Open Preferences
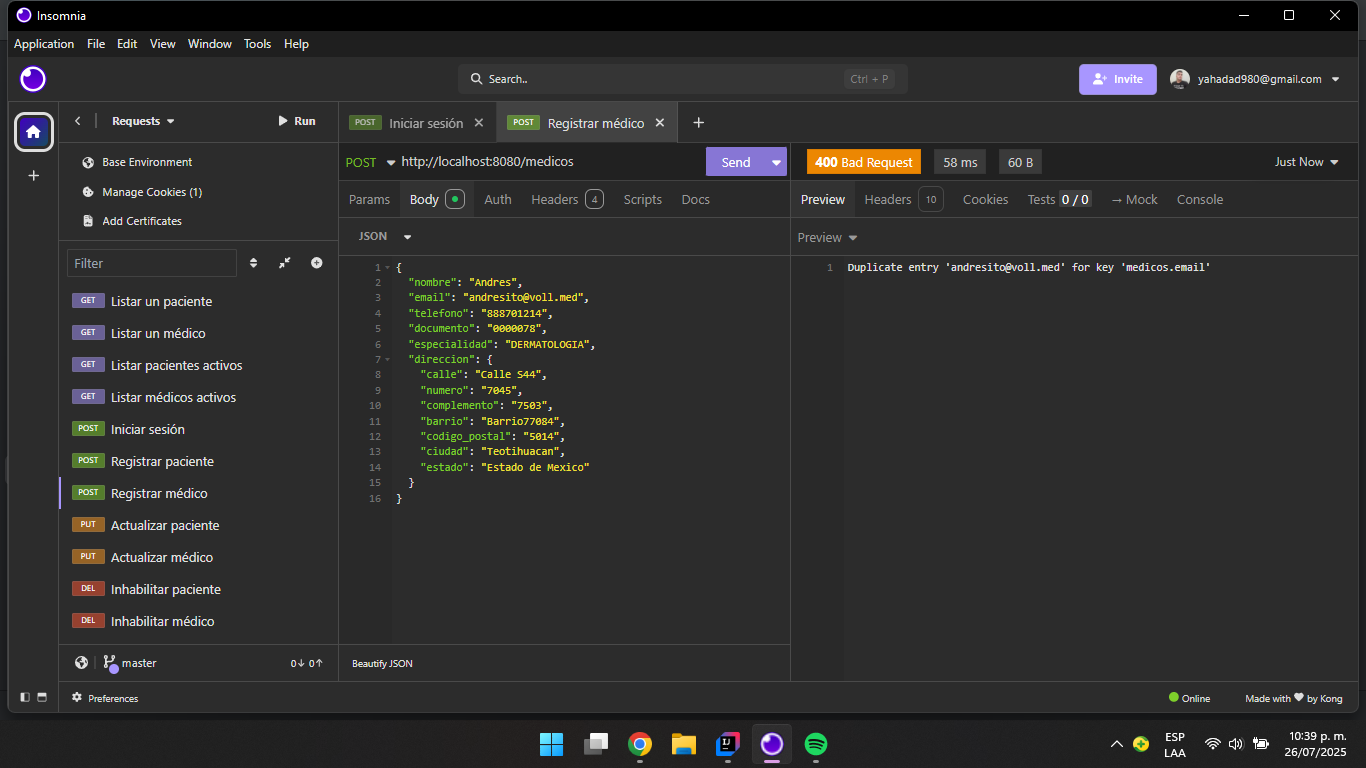The width and height of the screenshot is (1366, 768). point(105,698)
